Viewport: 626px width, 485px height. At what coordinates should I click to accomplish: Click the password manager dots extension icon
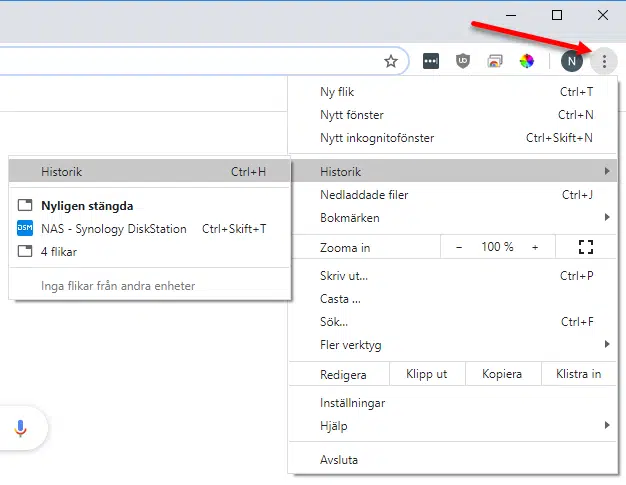tap(430, 61)
